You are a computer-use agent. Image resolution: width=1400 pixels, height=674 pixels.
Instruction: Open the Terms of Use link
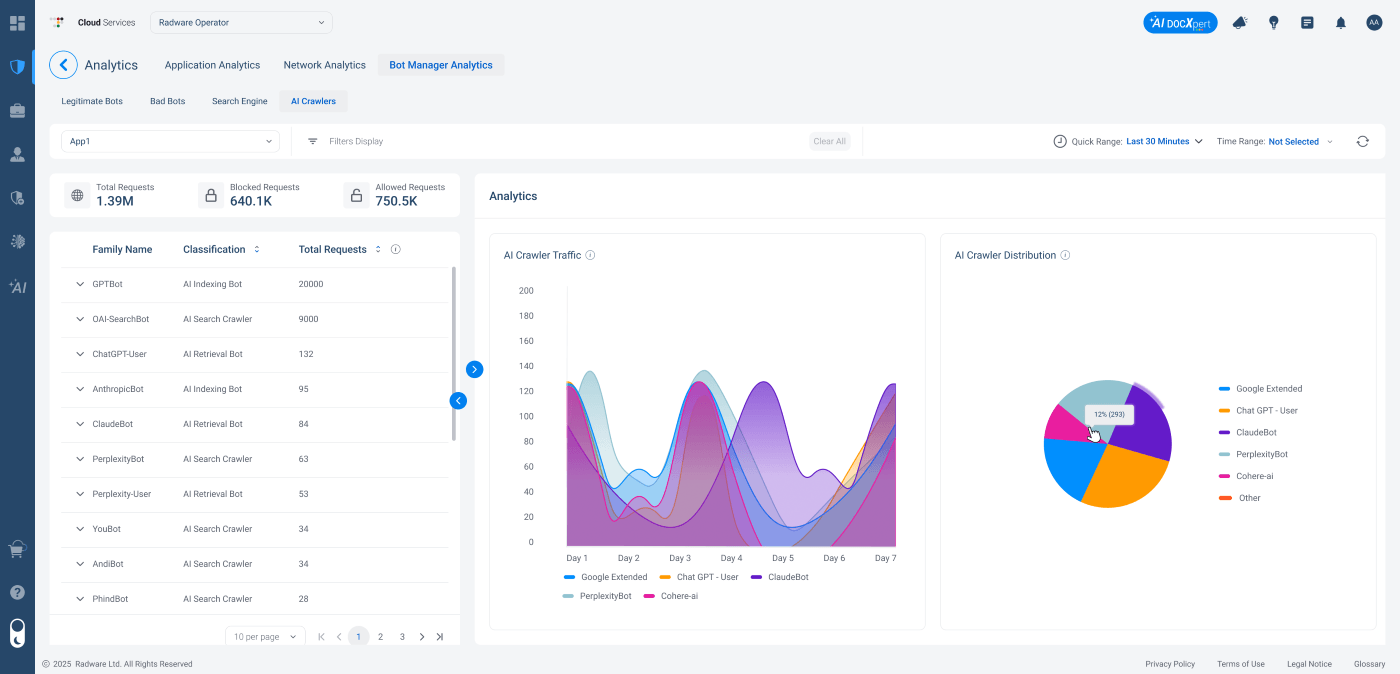(1241, 664)
